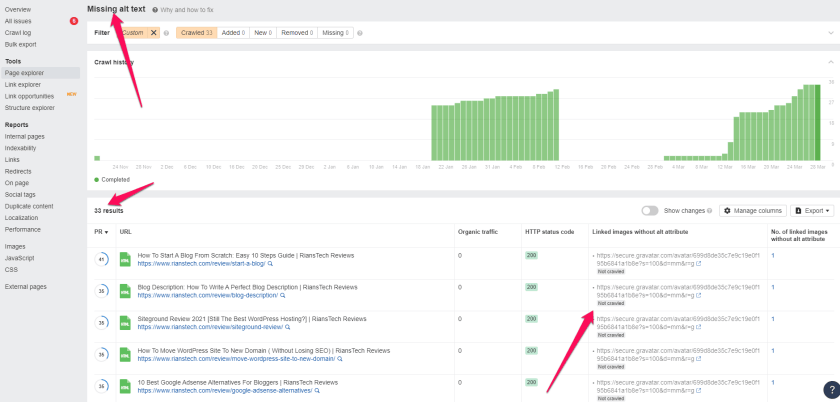
Task: Click the URL column header
Action: pos(125,232)
